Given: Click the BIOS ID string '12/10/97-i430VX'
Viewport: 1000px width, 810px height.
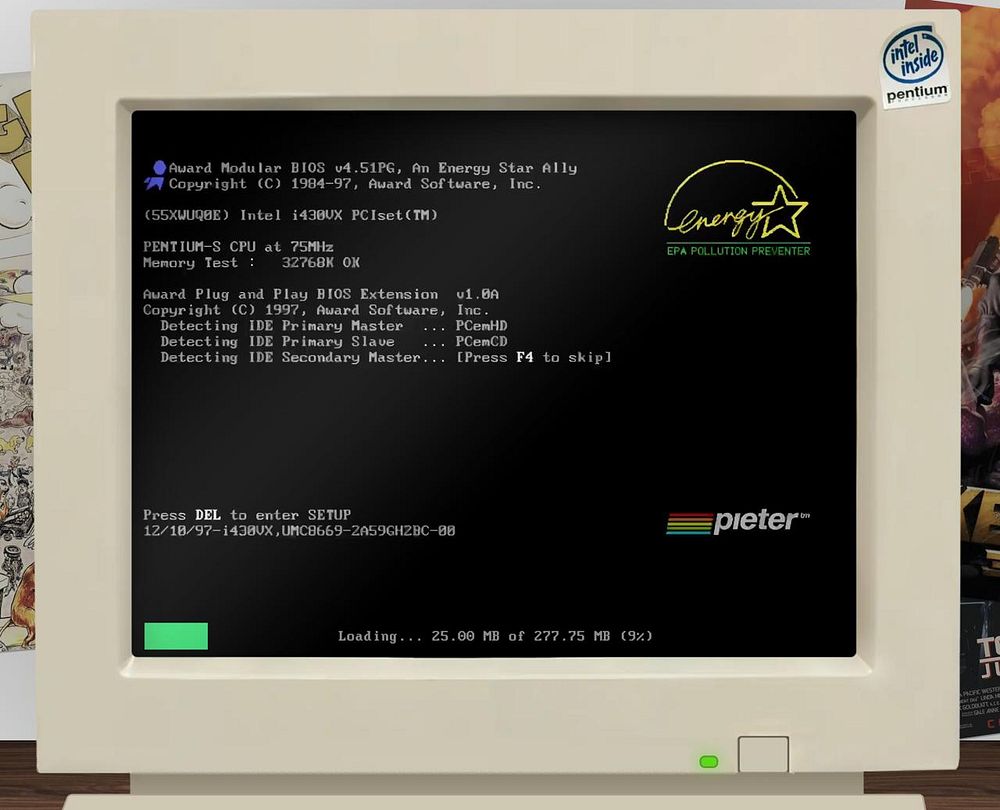Looking at the screenshot, I should 299,531.
